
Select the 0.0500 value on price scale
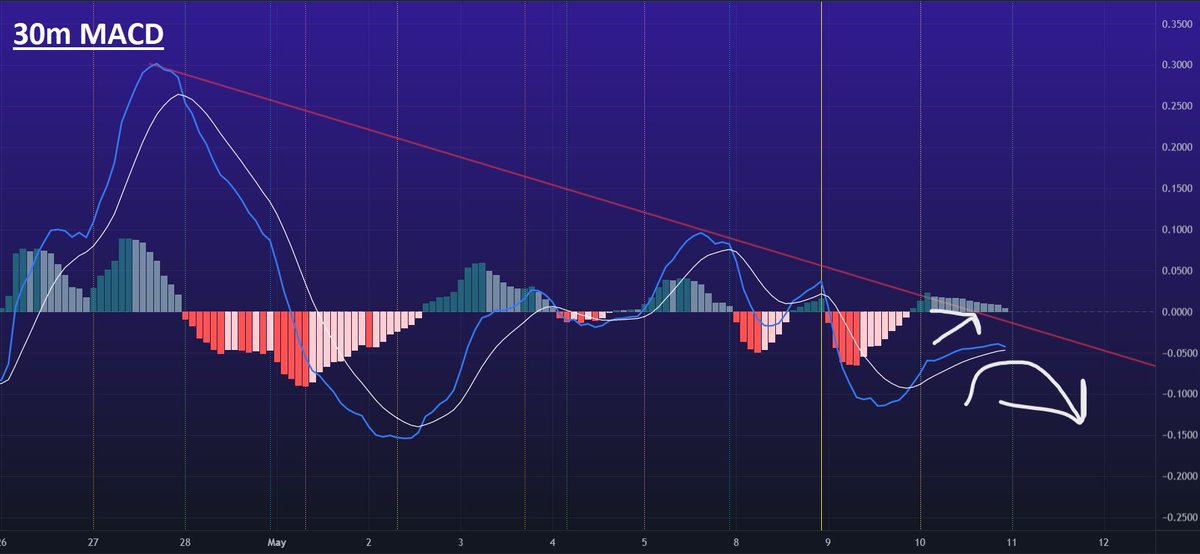pos(1177,270)
